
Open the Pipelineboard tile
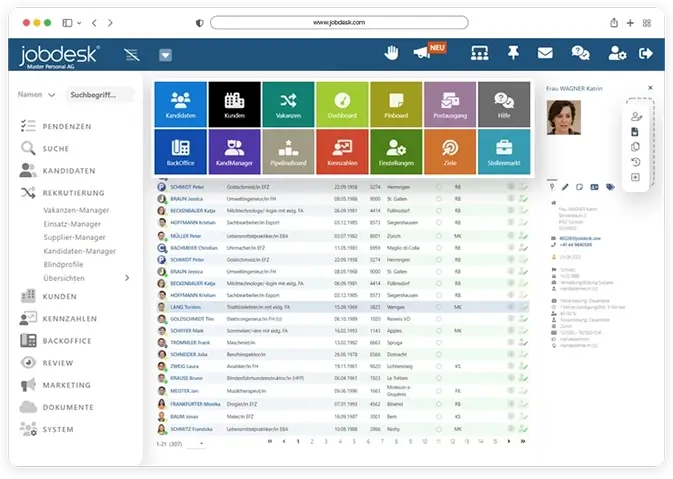(x=288, y=152)
